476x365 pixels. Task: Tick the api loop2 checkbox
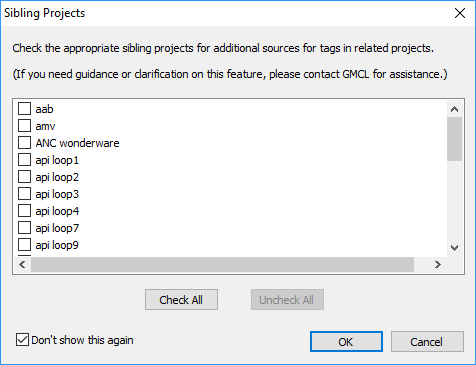coord(24,177)
